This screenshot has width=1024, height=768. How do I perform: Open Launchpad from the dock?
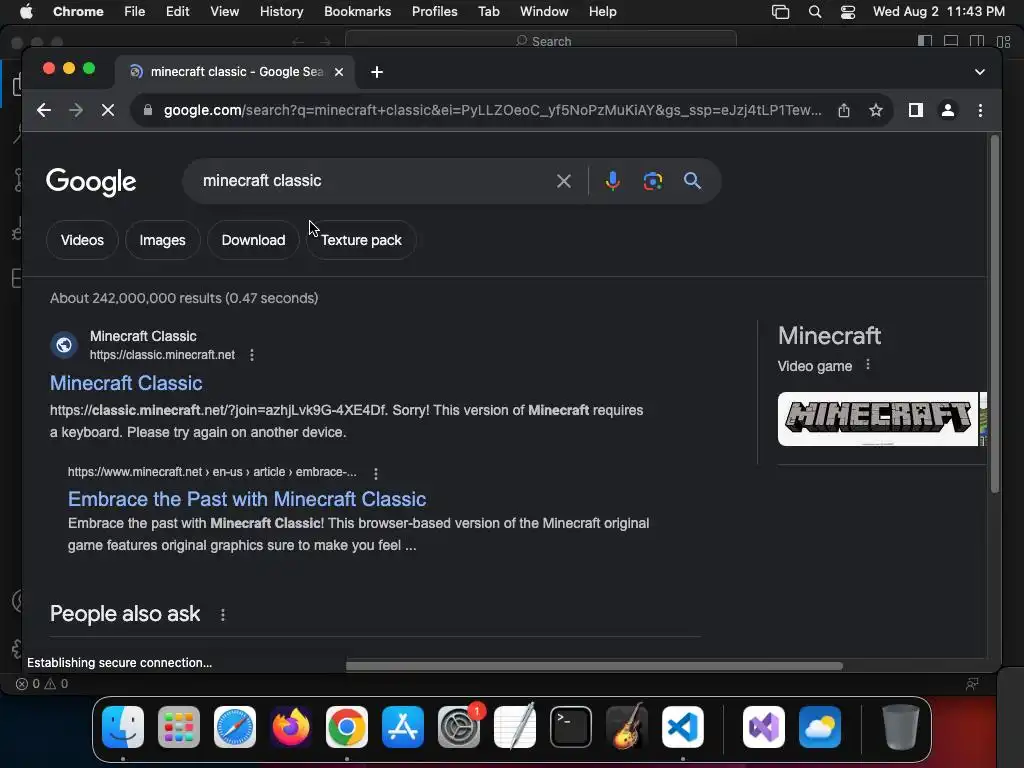[179, 727]
